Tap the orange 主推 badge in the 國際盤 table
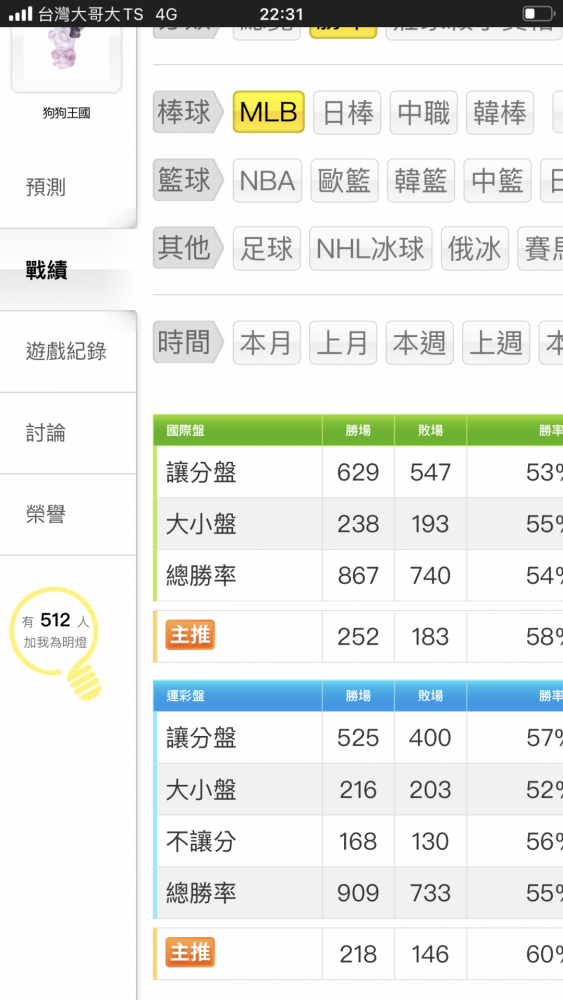The image size is (563, 1000). tap(190, 636)
